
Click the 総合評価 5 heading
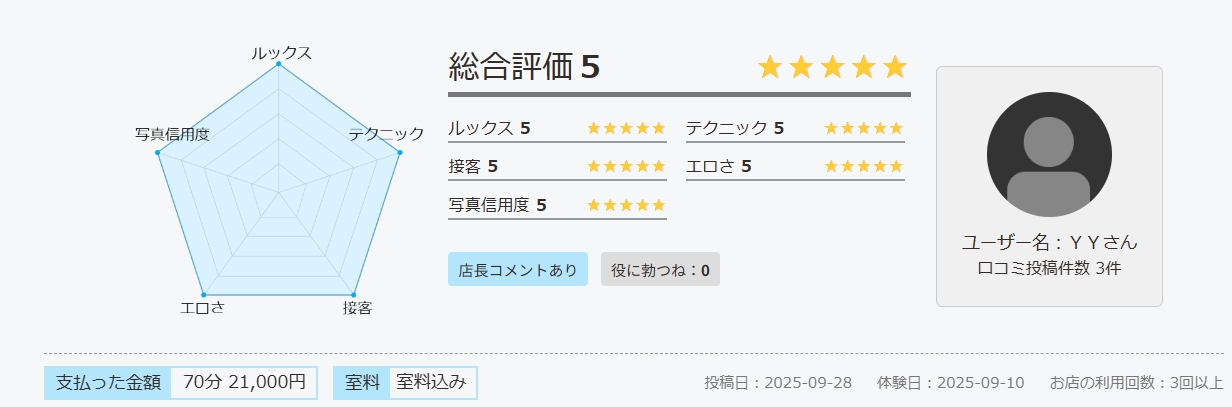525,66
